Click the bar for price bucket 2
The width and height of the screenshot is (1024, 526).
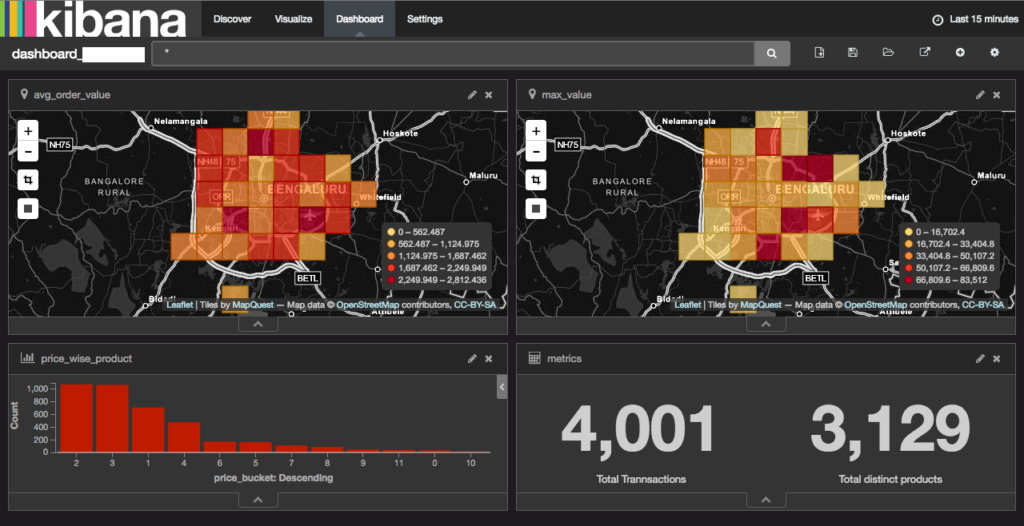pos(76,418)
